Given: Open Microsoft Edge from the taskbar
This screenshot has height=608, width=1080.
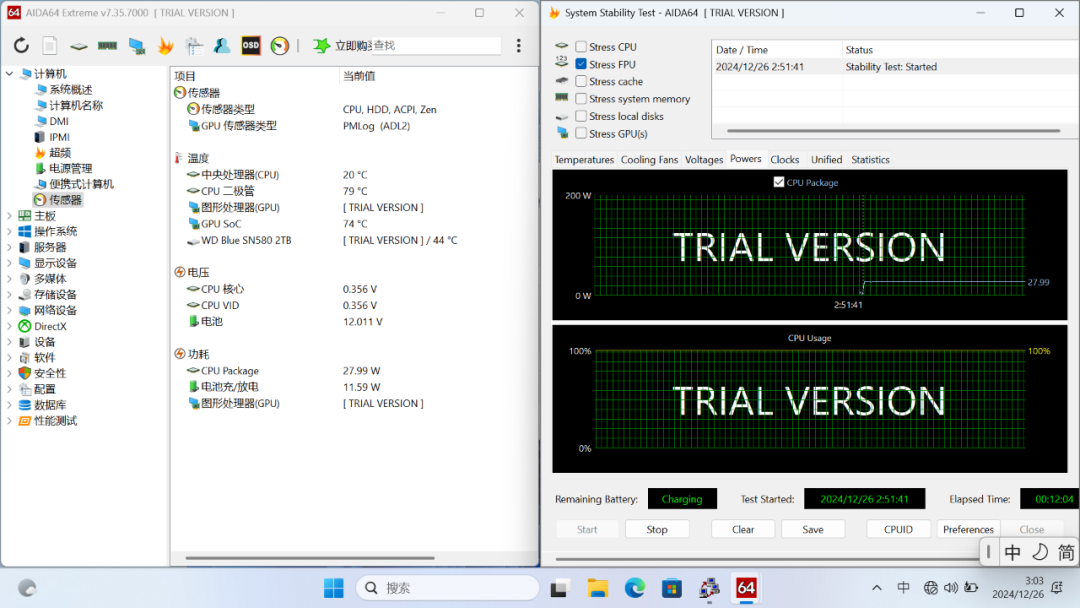Looking at the screenshot, I should tap(635, 588).
